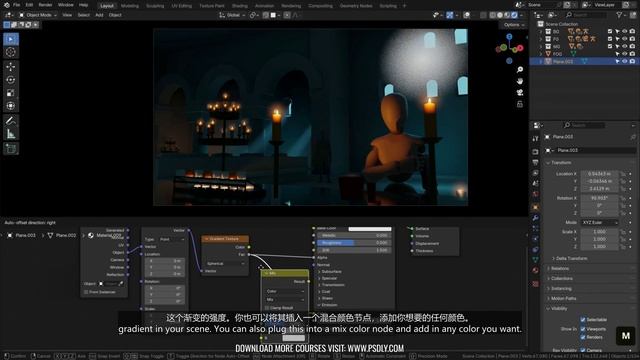Toggle the Ray Visibility Camera checkbox
This screenshot has width=640, height=360.
(583, 350)
